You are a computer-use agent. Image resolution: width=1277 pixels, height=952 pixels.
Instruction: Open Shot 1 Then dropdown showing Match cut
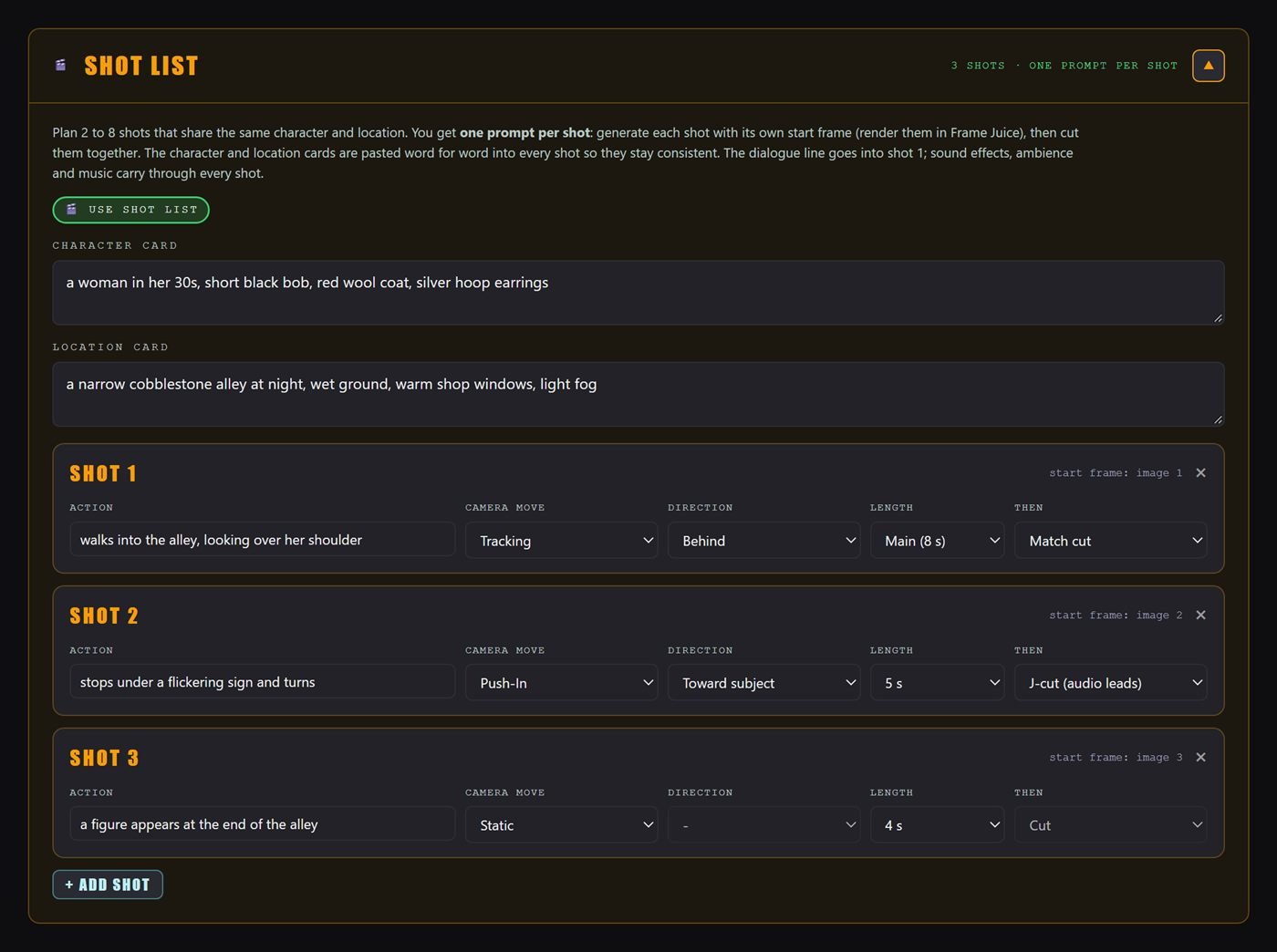[x=1110, y=541]
